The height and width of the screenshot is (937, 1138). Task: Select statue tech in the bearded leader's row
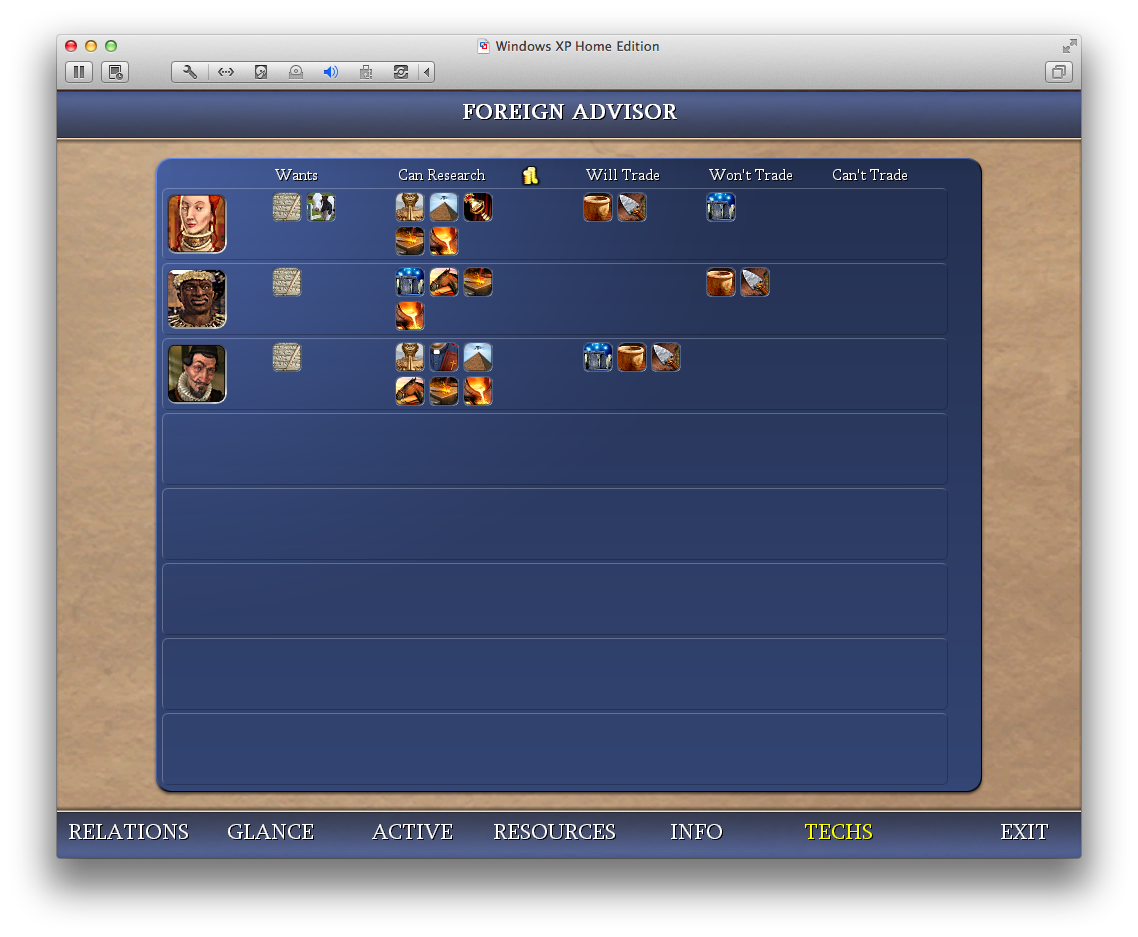click(410, 357)
